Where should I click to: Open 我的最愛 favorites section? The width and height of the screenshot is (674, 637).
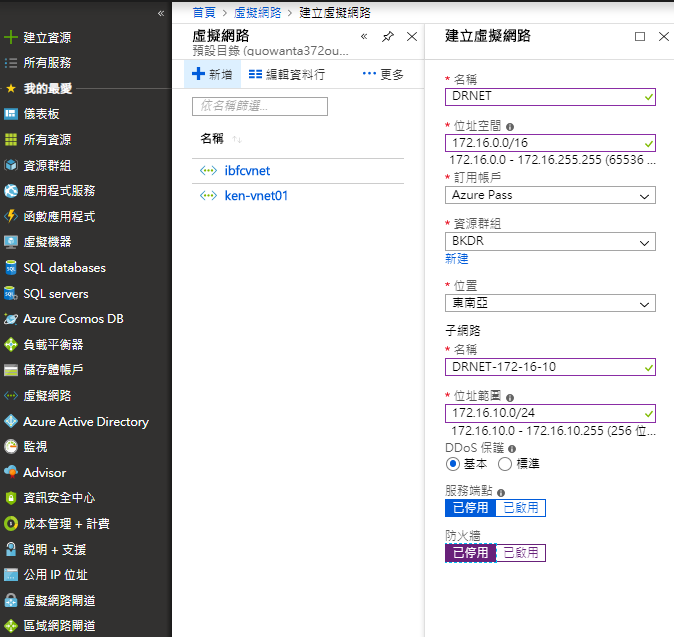(x=48, y=89)
